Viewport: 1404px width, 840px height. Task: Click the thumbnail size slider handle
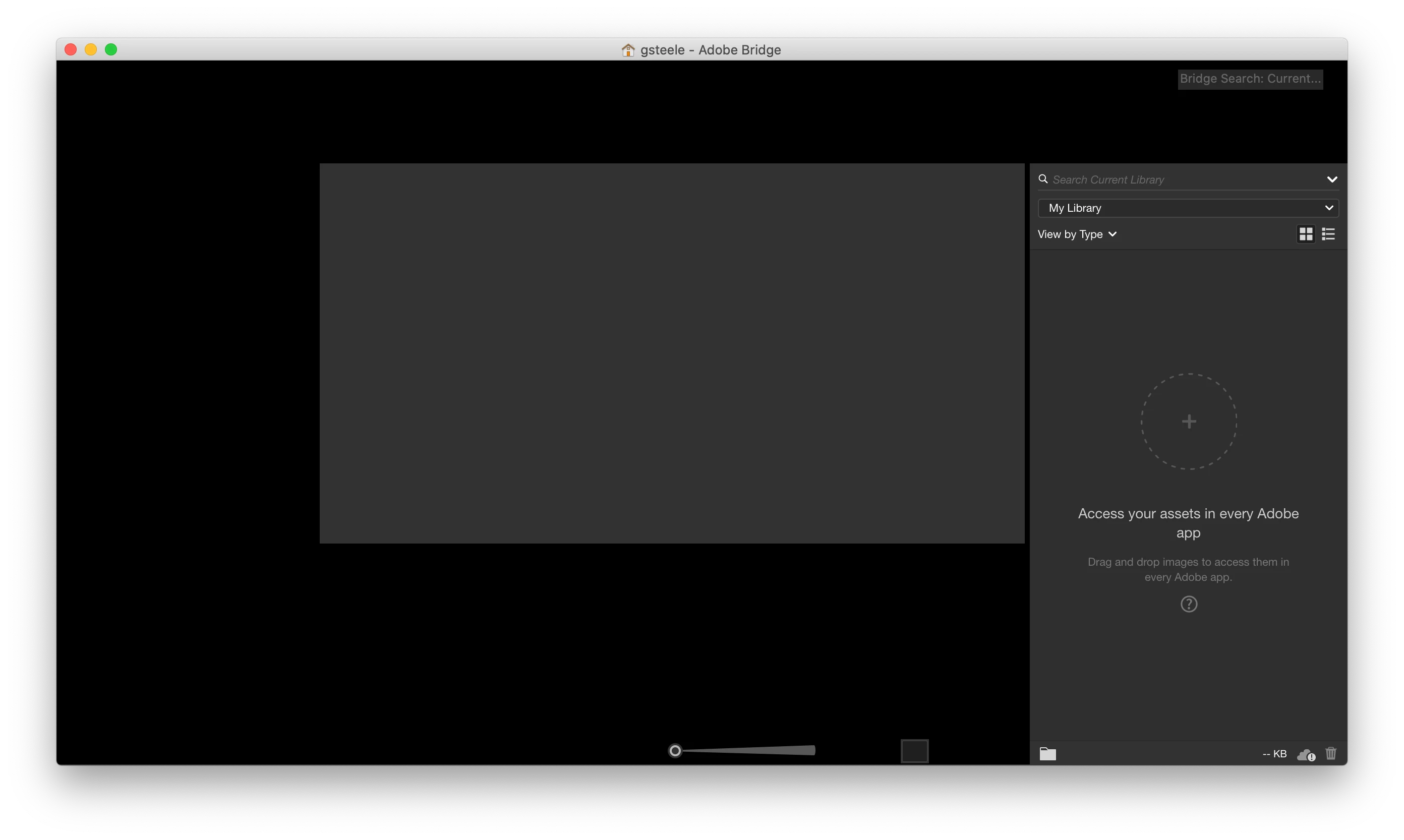point(675,751)
